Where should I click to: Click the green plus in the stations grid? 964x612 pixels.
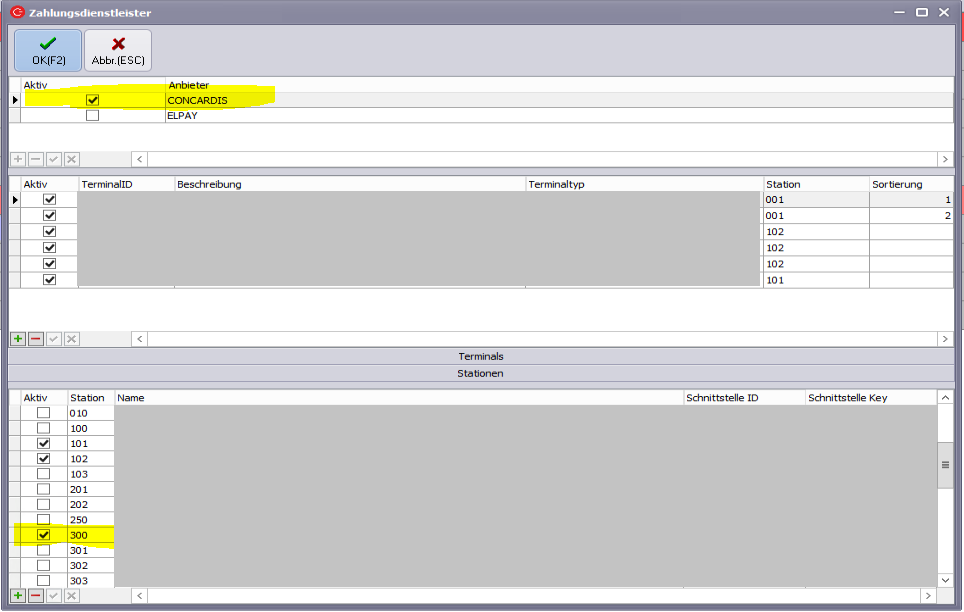click(18, 596)
